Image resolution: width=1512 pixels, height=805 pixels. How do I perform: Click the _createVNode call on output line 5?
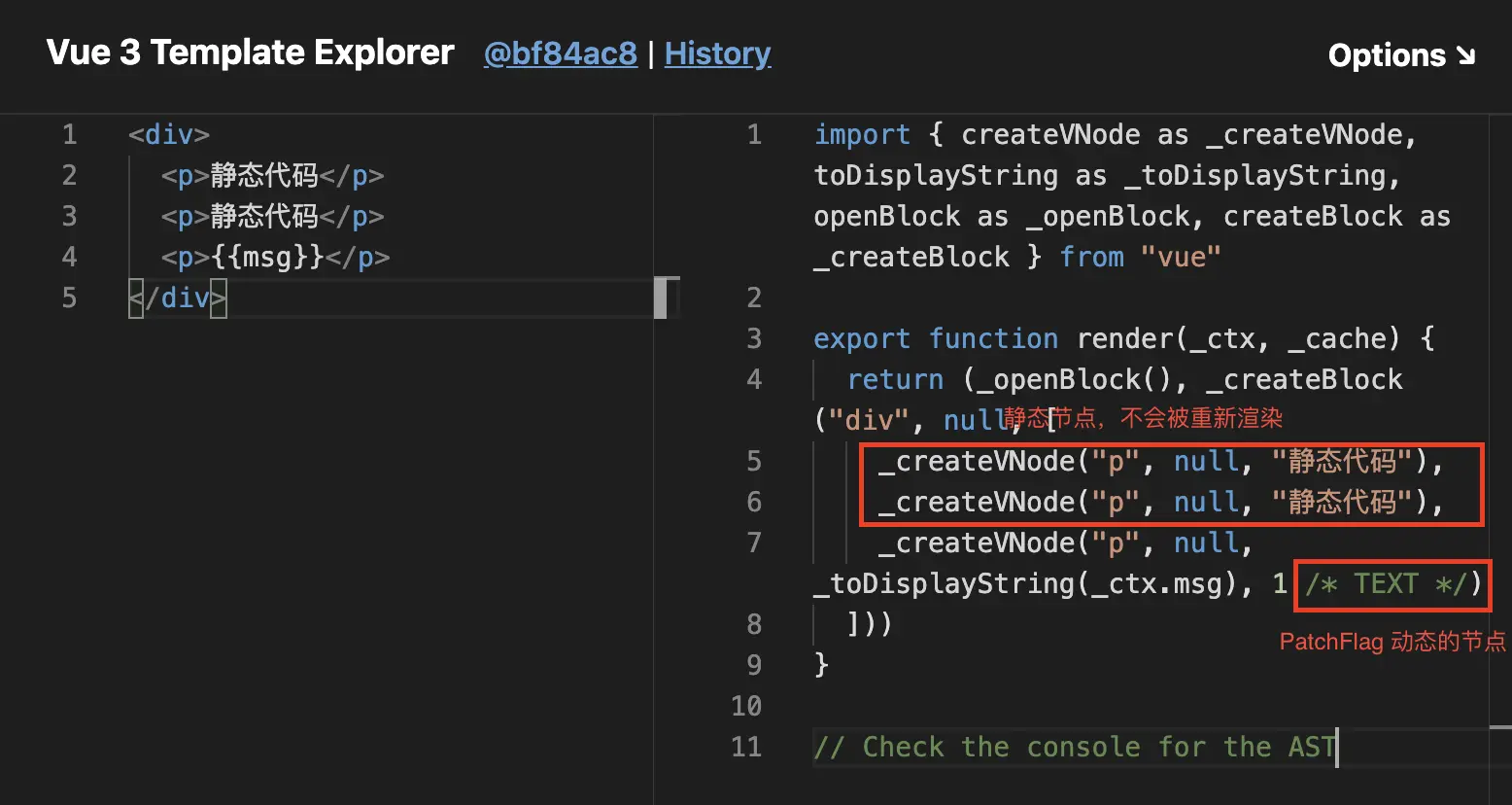tap(1161, 461)
